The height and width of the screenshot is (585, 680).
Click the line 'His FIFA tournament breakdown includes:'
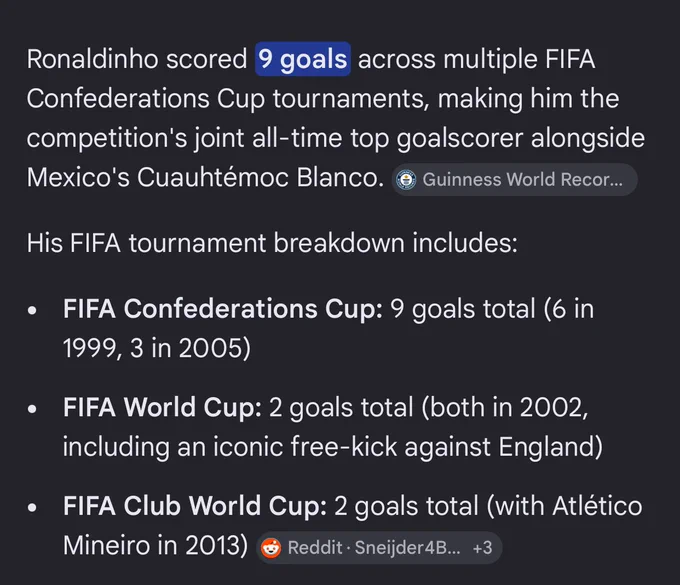tap(272, 243)
